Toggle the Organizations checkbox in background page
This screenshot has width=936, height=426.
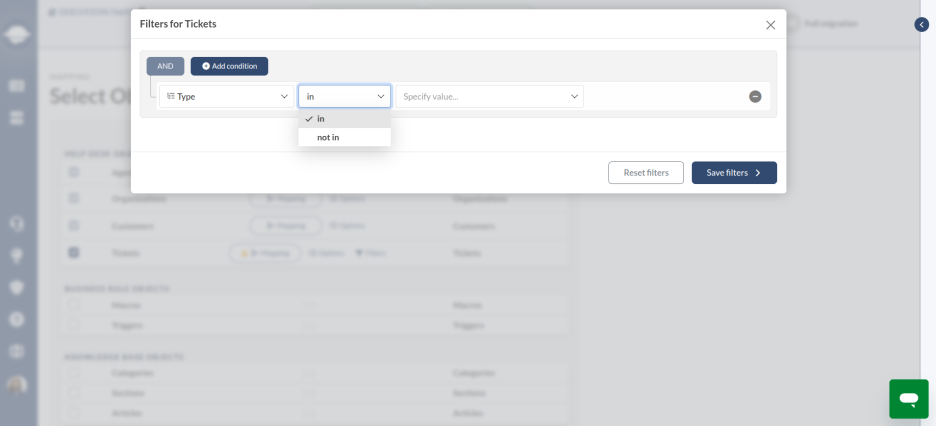(x=73, y=198)
